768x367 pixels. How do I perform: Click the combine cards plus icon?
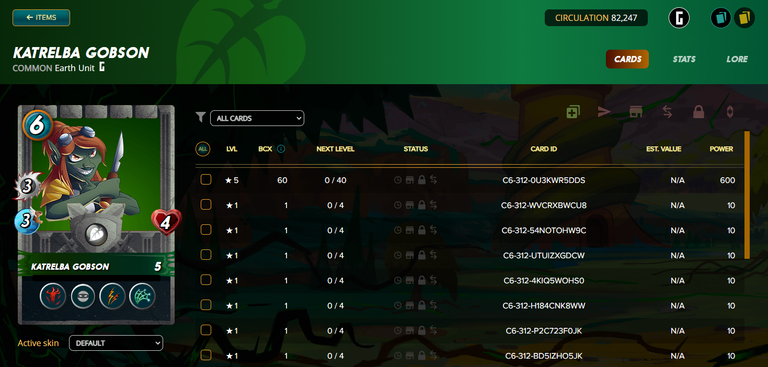coord(573,112)
